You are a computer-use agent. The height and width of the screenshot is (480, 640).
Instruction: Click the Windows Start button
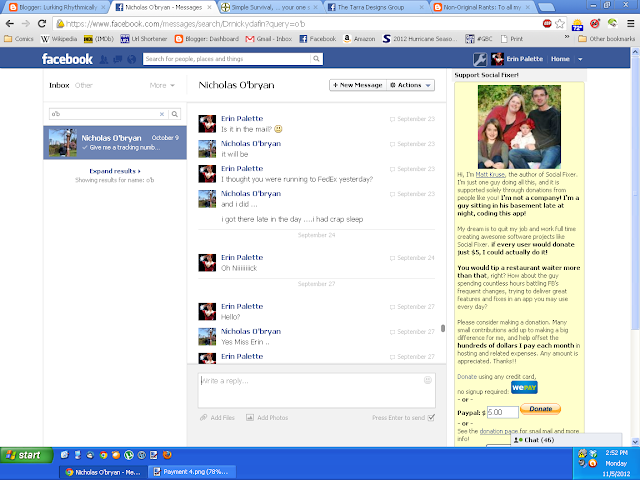(27, 455)
